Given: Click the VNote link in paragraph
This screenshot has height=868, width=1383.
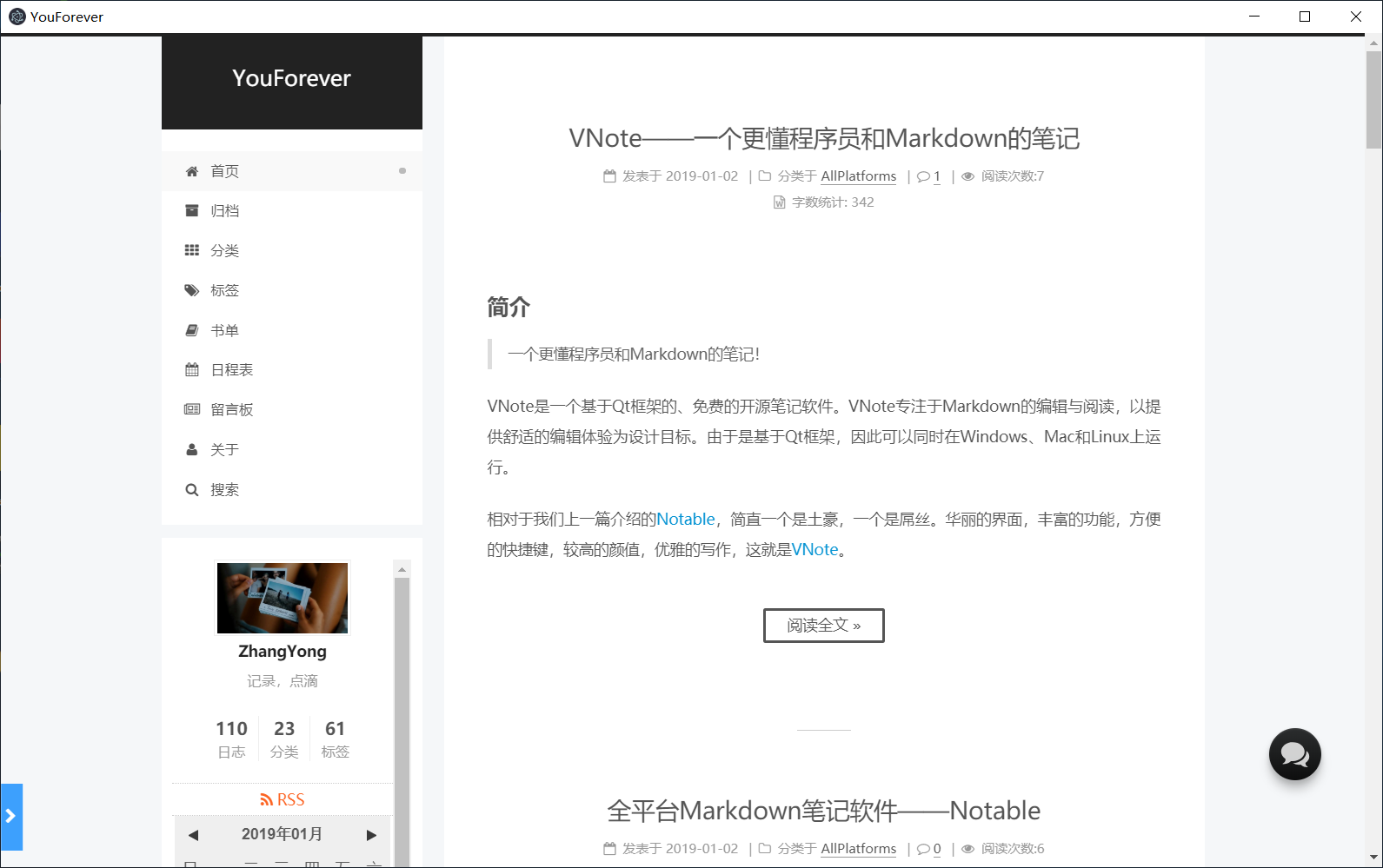Looking at the screenshot, I should (x=815, y=550).
